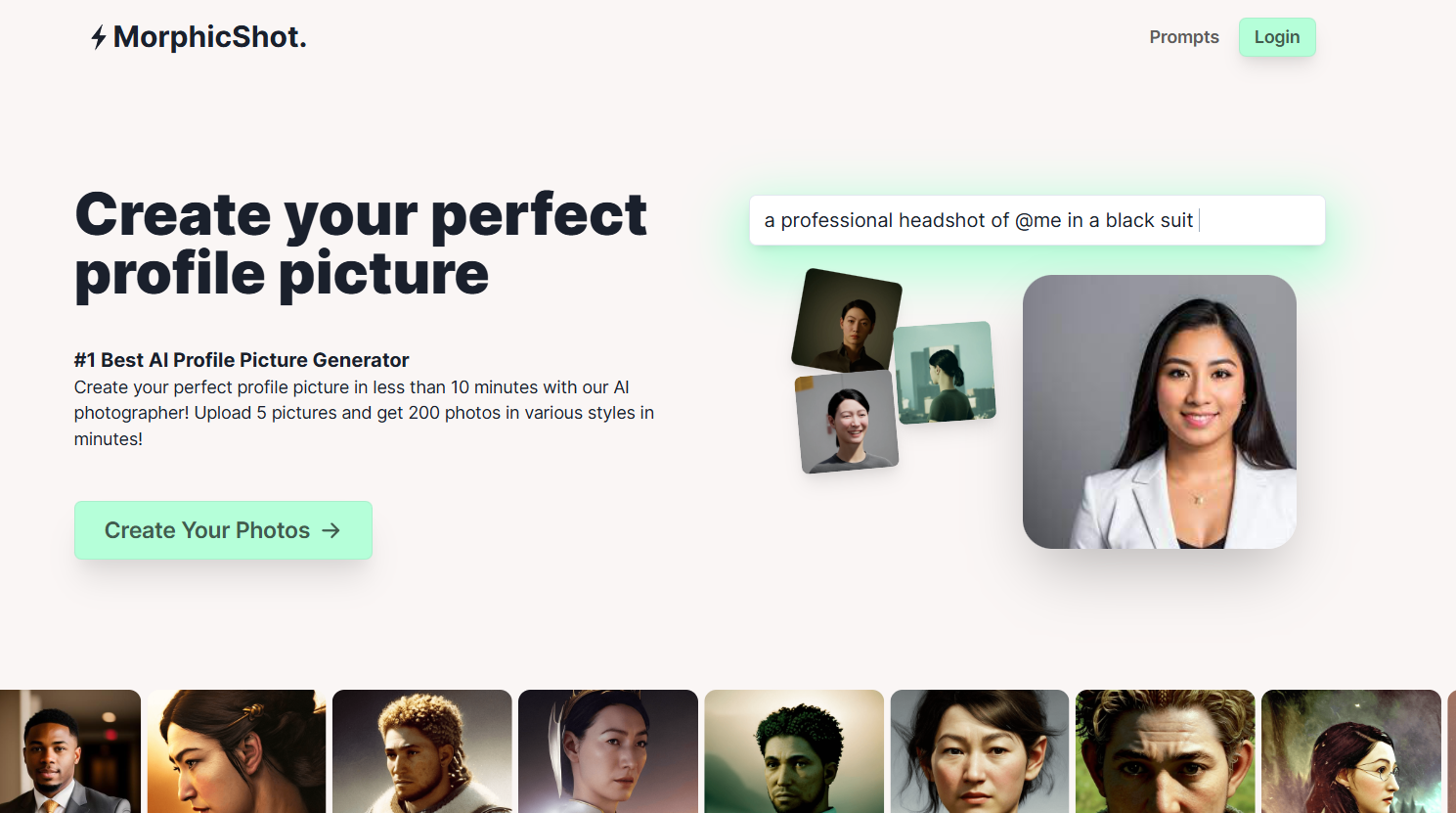
Task: Select the large headshot in white blazer
Action: click(1160, 412)
